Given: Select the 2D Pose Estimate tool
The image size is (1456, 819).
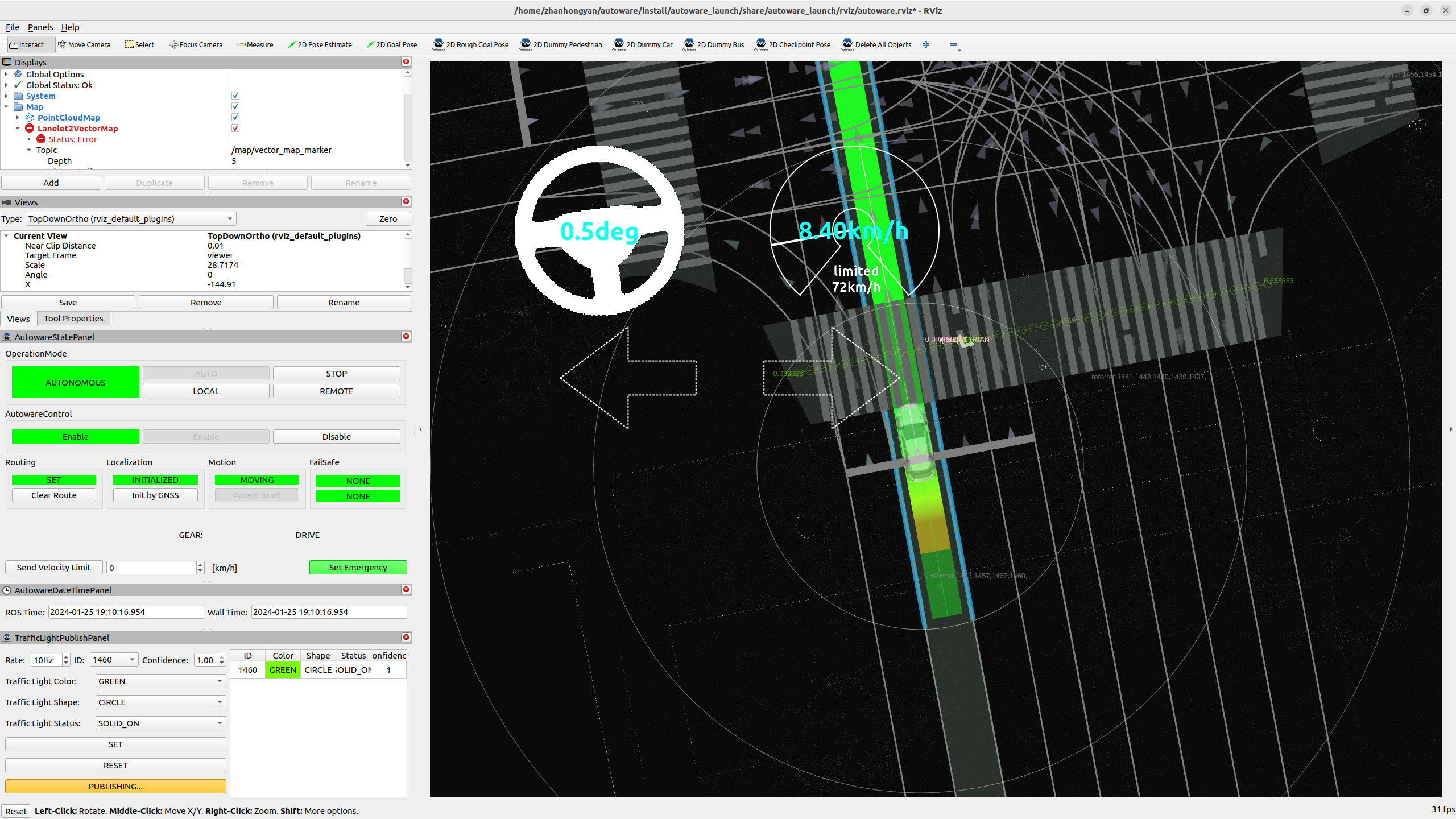Looking at the screenshot, I should click(x=320, y=44).
